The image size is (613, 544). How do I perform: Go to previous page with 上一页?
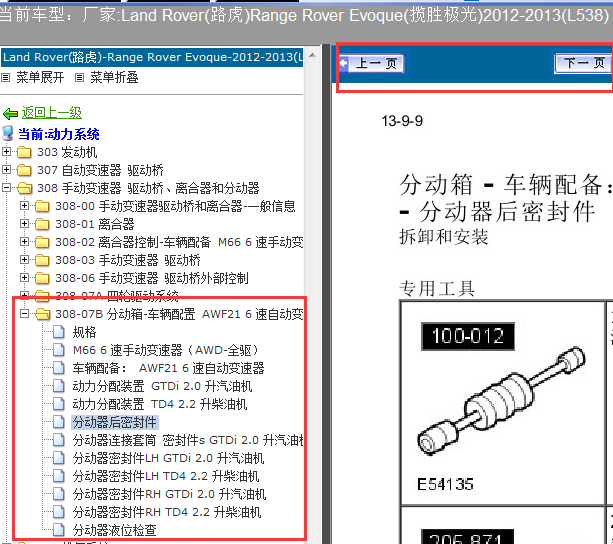(372, 64)
